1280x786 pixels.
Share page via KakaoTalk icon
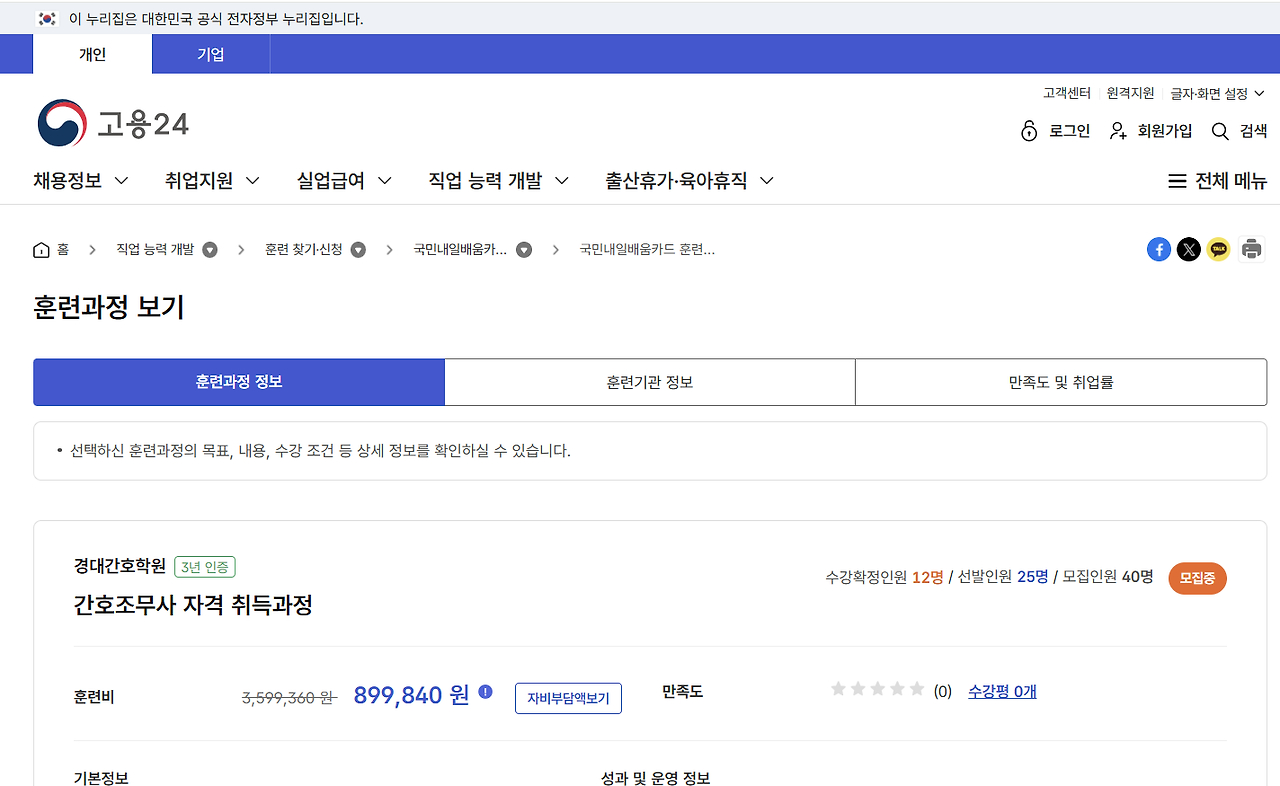[x=1219, y=249]
